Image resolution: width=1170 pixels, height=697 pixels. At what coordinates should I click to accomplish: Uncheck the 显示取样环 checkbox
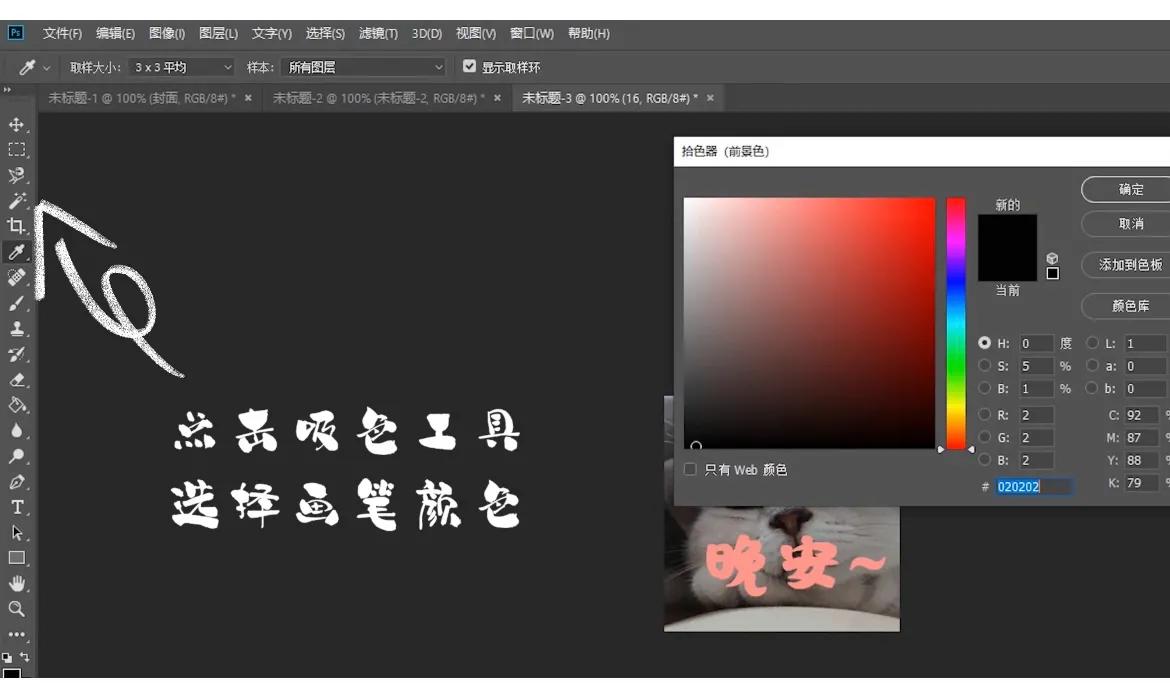470,66
